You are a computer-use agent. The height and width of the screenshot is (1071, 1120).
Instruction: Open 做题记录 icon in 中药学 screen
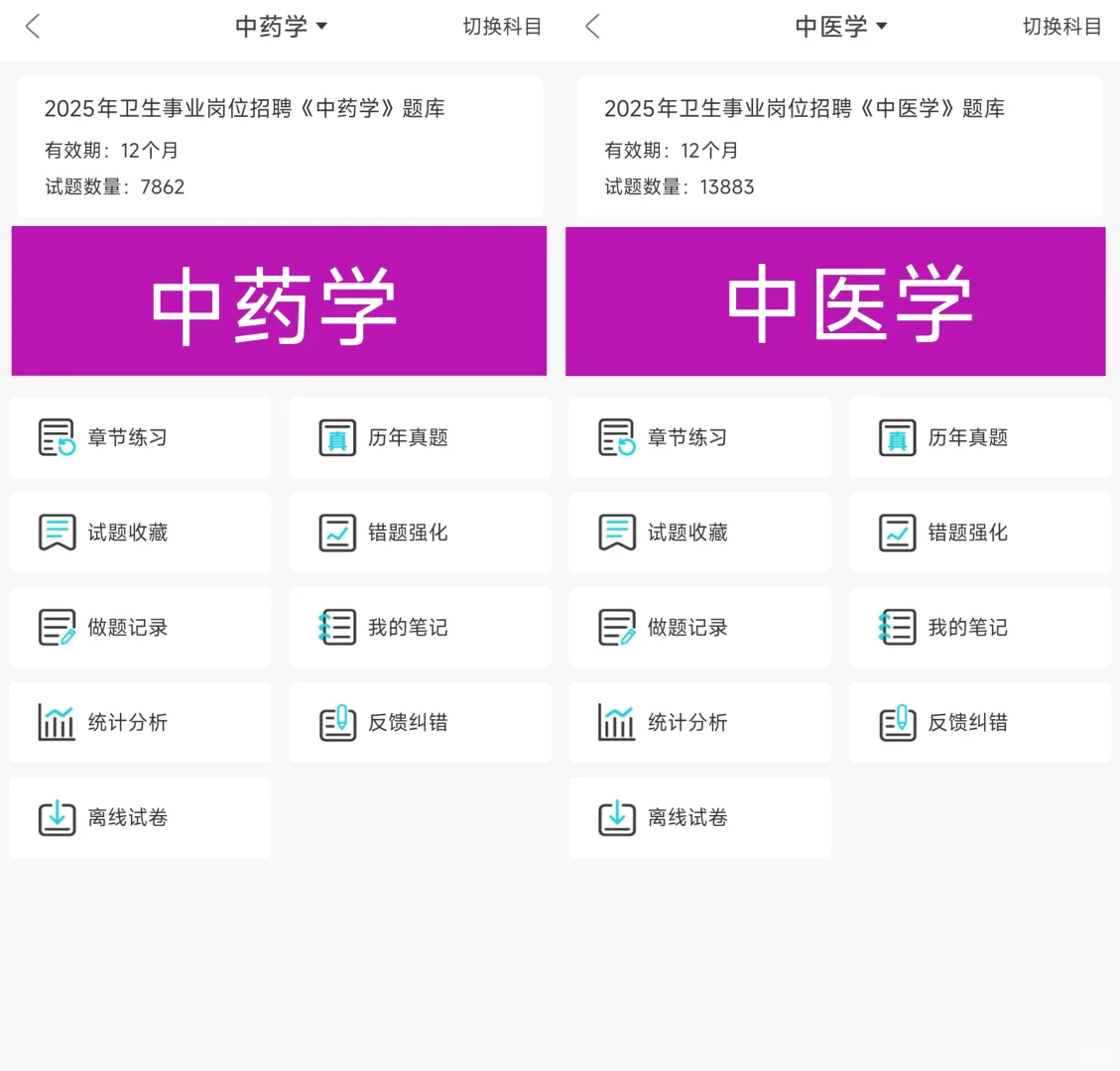click(x=58, y=628)
